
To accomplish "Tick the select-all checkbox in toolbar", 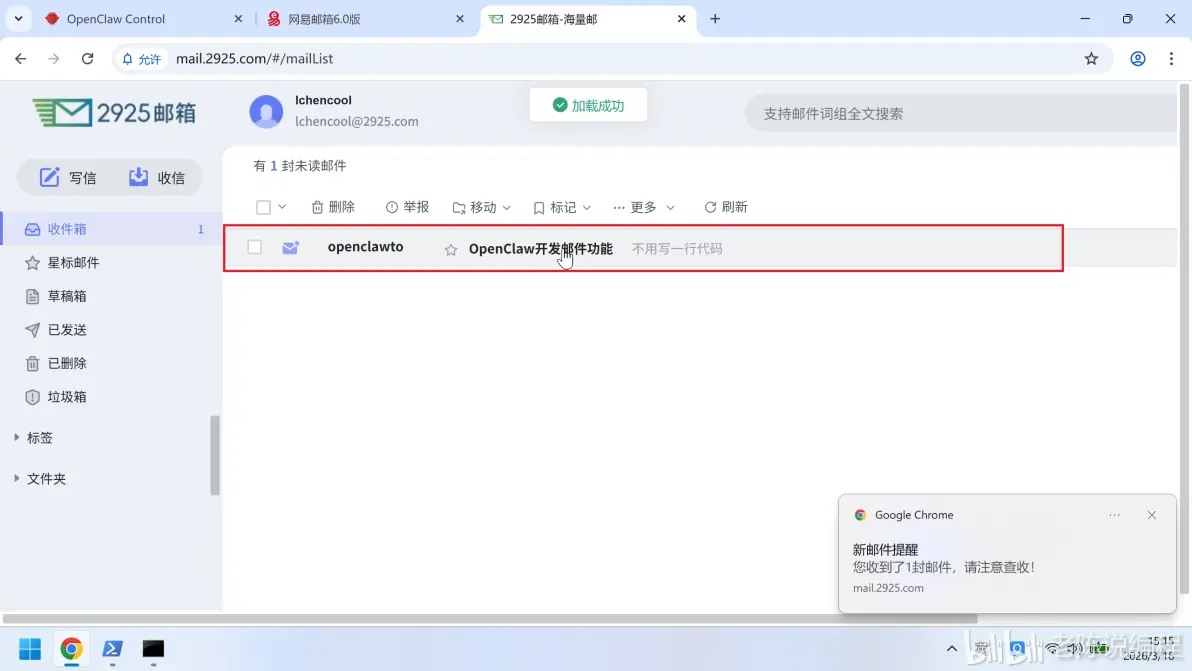I will click(x=263, y=207).
